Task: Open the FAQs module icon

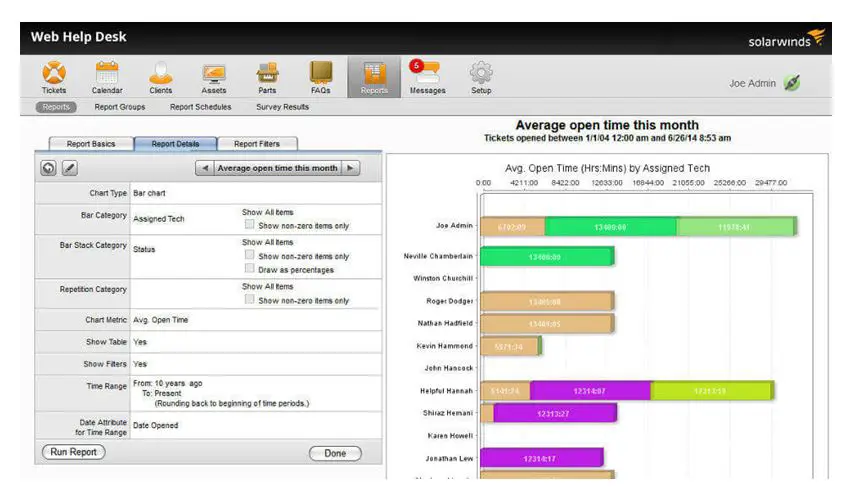Action: point(320,77)
